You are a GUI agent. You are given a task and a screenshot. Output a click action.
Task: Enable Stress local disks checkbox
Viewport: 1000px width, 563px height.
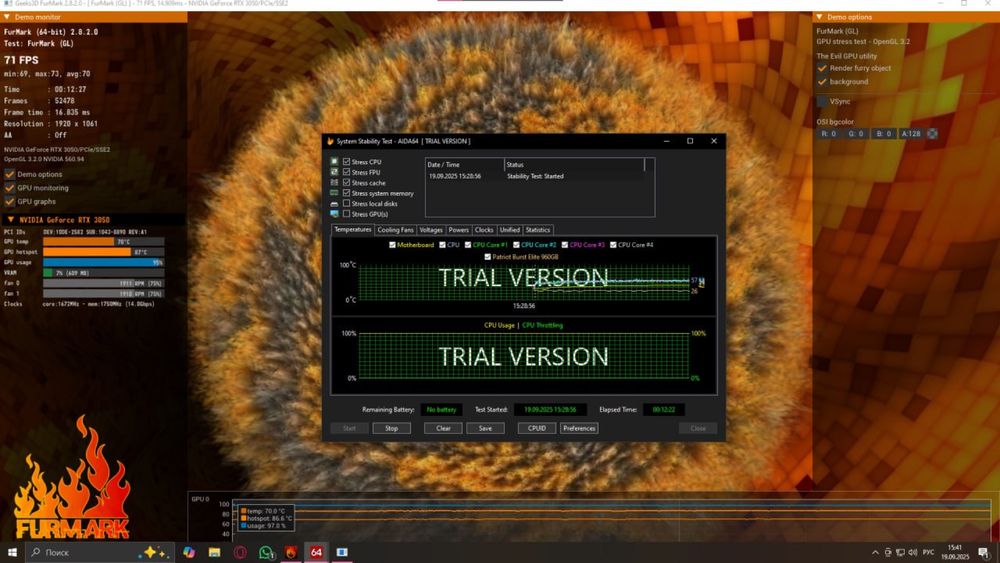346,203
